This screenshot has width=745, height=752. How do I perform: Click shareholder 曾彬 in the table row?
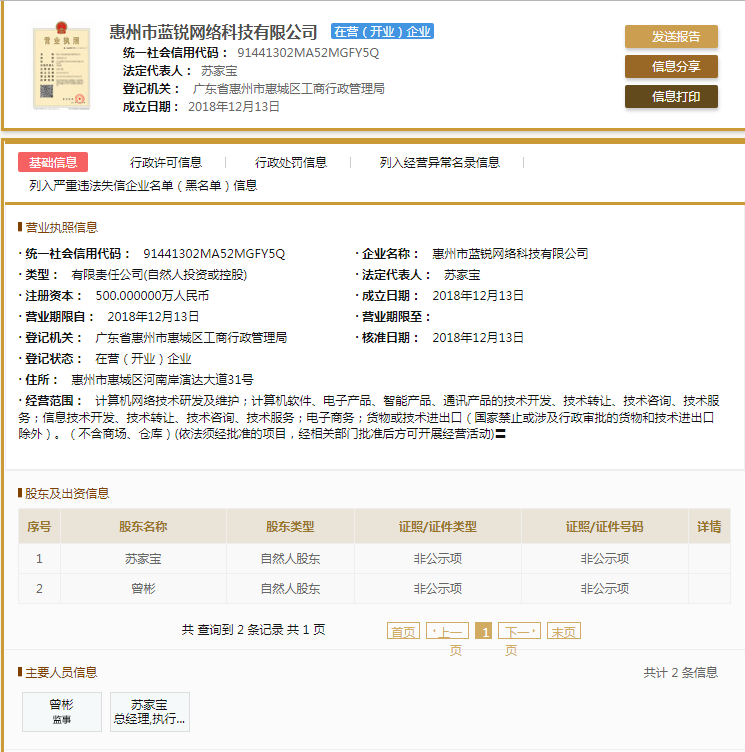pyautogui.click(x=143, y=589)
